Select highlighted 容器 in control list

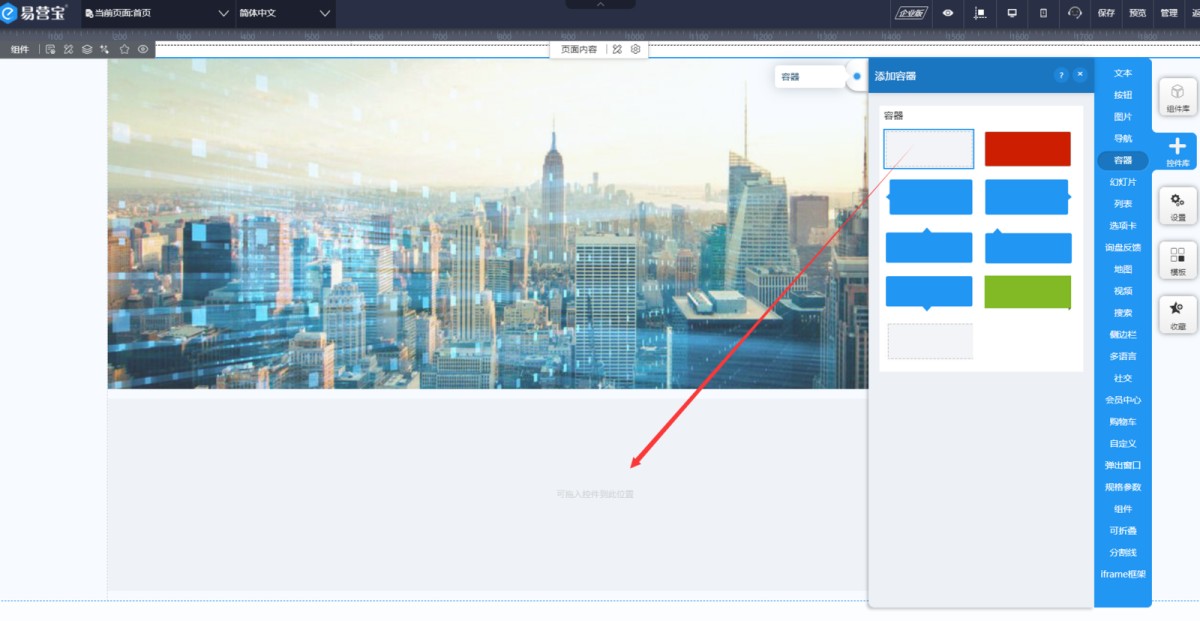(1123, 160)
